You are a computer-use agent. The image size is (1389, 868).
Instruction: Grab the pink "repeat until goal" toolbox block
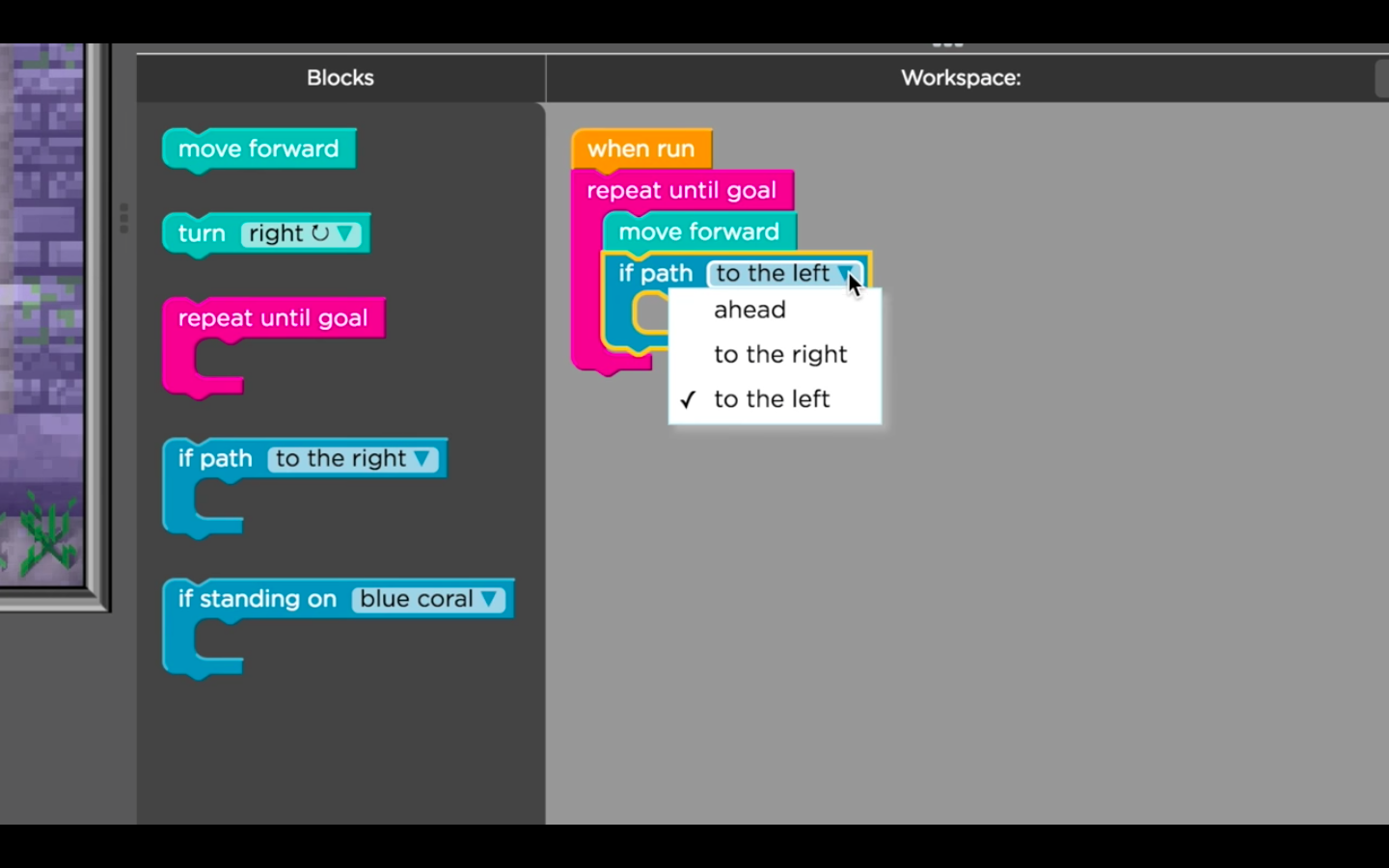(x=272, y=318)
